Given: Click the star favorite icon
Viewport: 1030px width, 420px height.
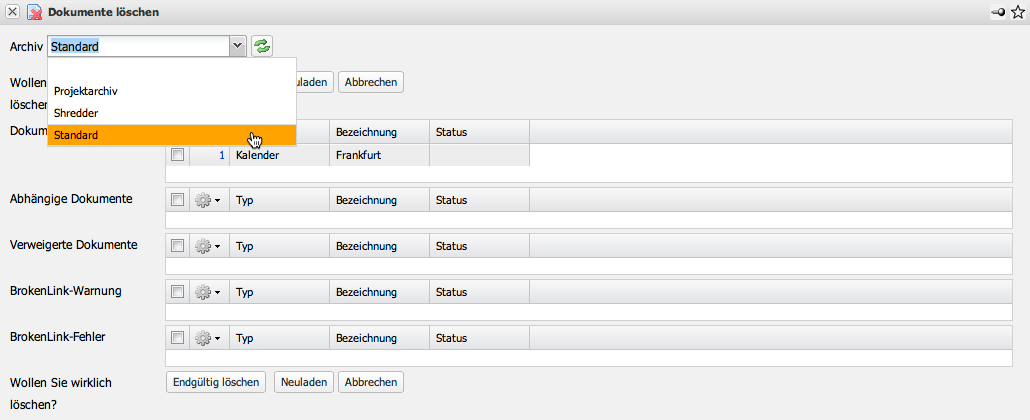Looking at the screenshot, I should pyautogui.click(x=1018, y=11).
